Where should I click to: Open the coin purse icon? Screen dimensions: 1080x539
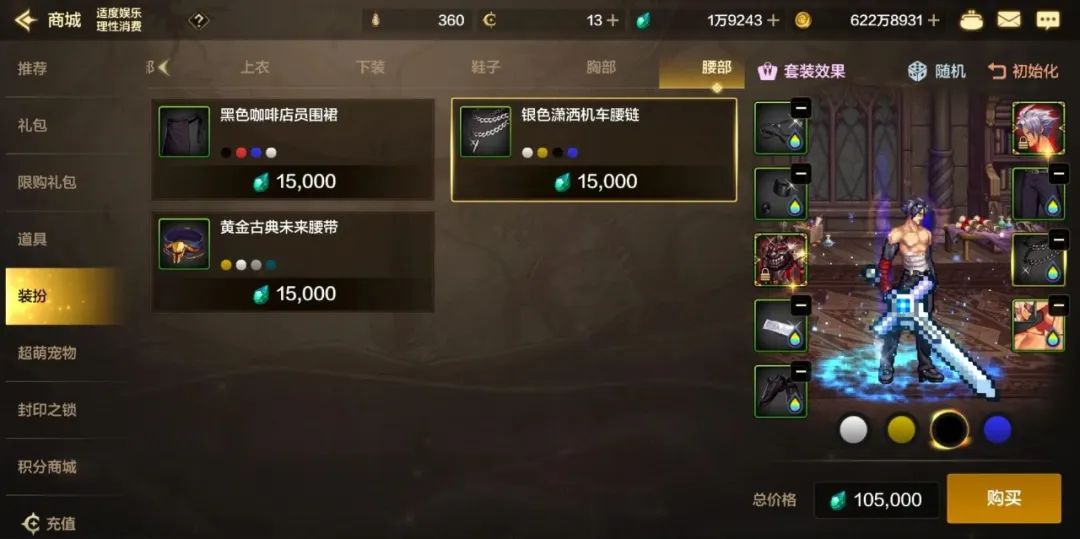[x=972, y=21]
